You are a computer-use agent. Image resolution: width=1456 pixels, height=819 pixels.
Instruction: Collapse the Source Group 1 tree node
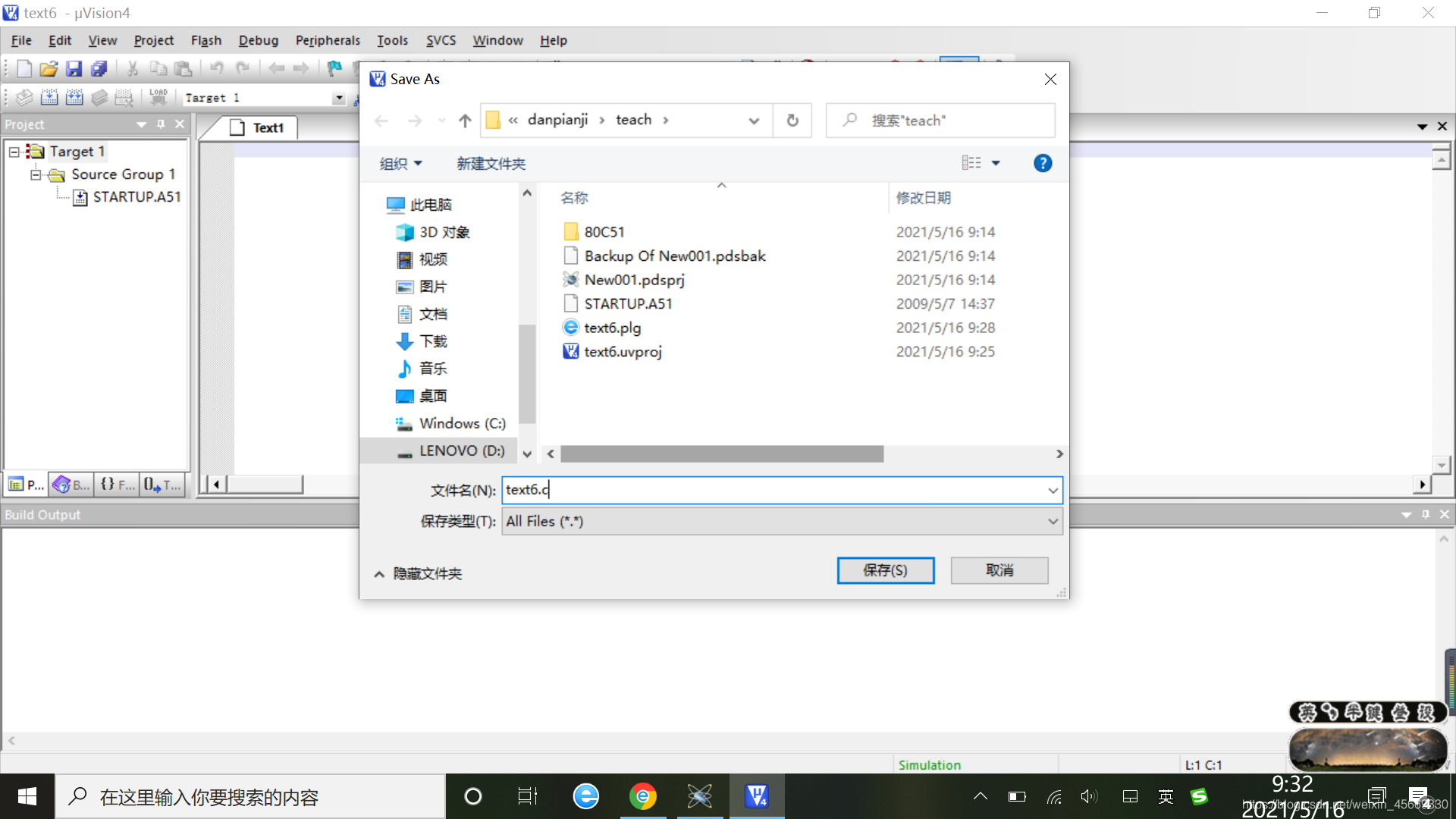click(x=35, y=175)
